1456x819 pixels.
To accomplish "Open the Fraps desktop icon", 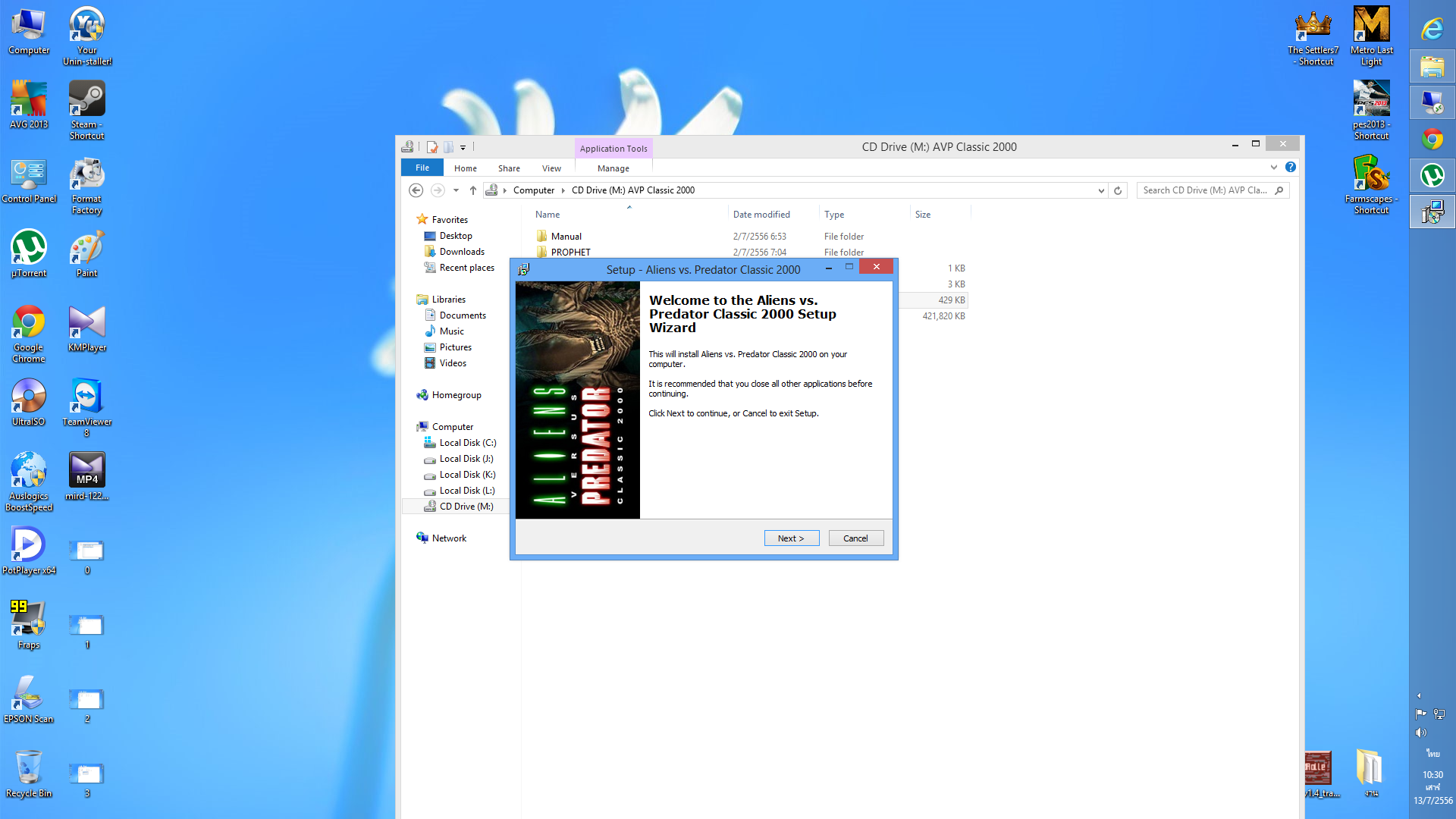I will pos(29,620).
